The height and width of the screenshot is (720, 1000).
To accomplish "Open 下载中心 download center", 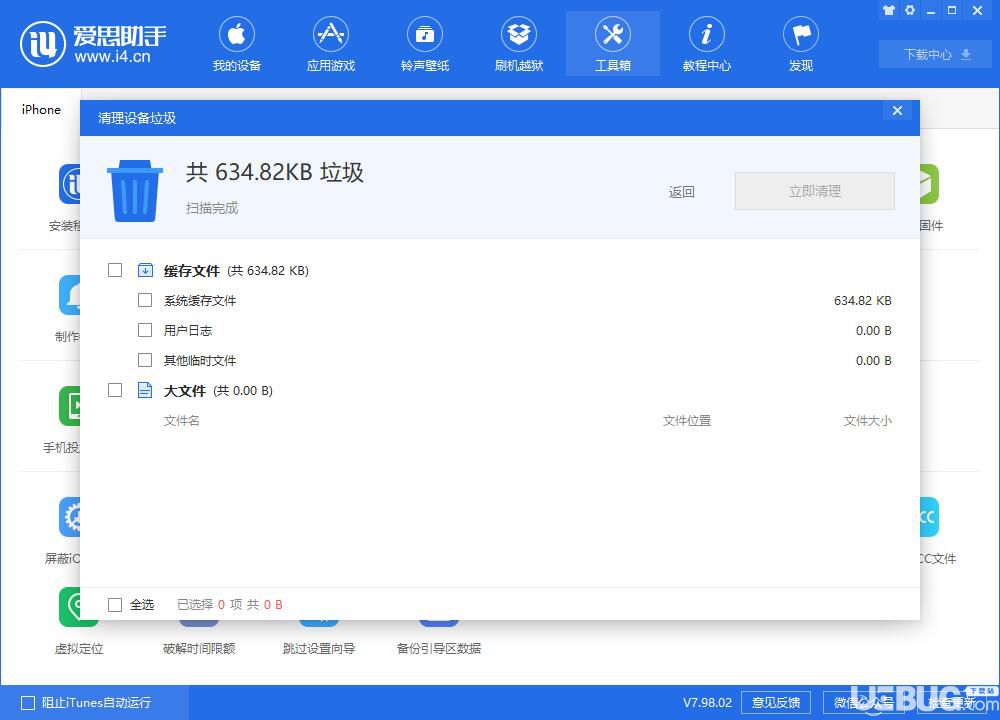I will (935, 54).
